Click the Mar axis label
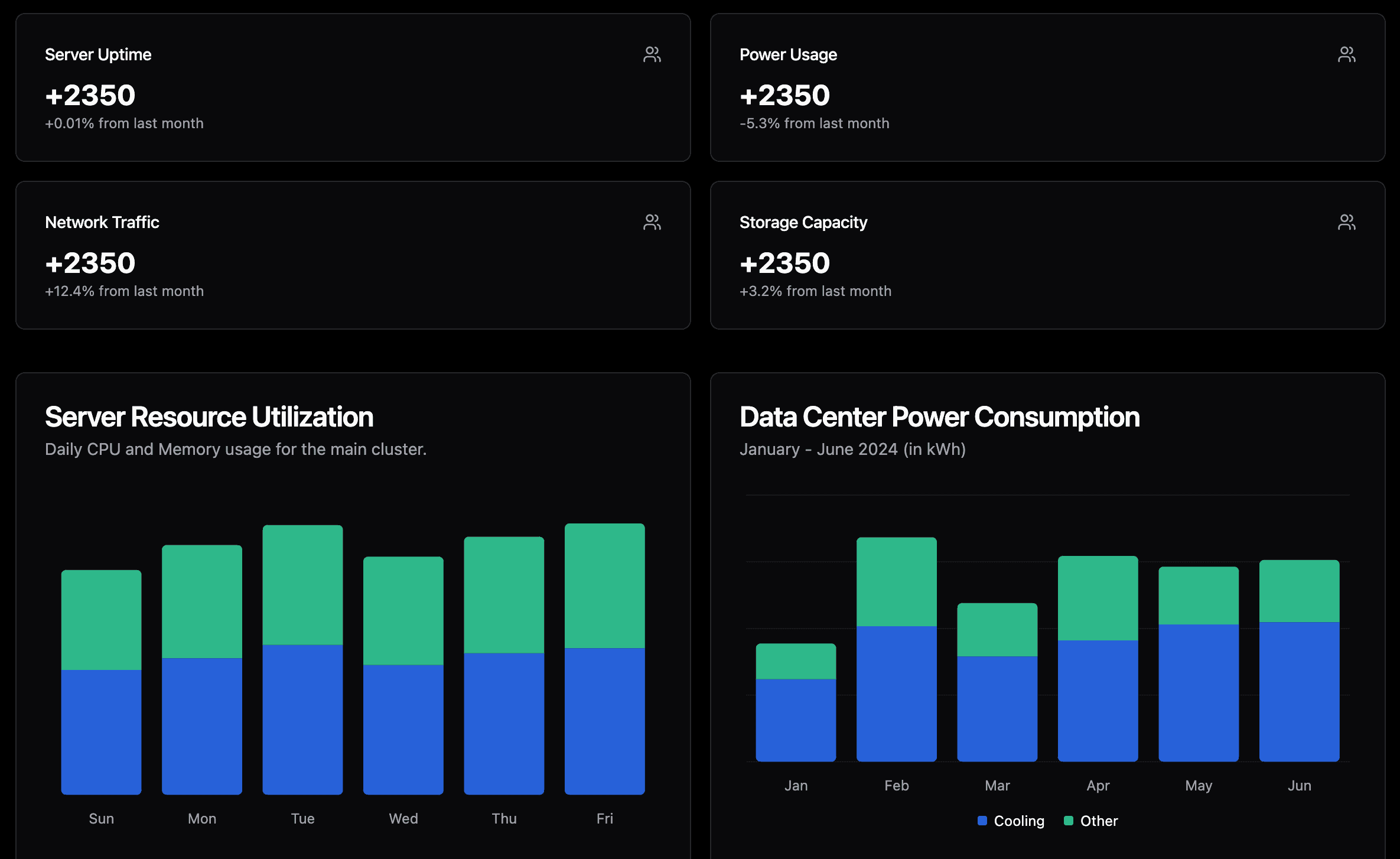Screen dimensions: 1400x859 click(997, 786)
